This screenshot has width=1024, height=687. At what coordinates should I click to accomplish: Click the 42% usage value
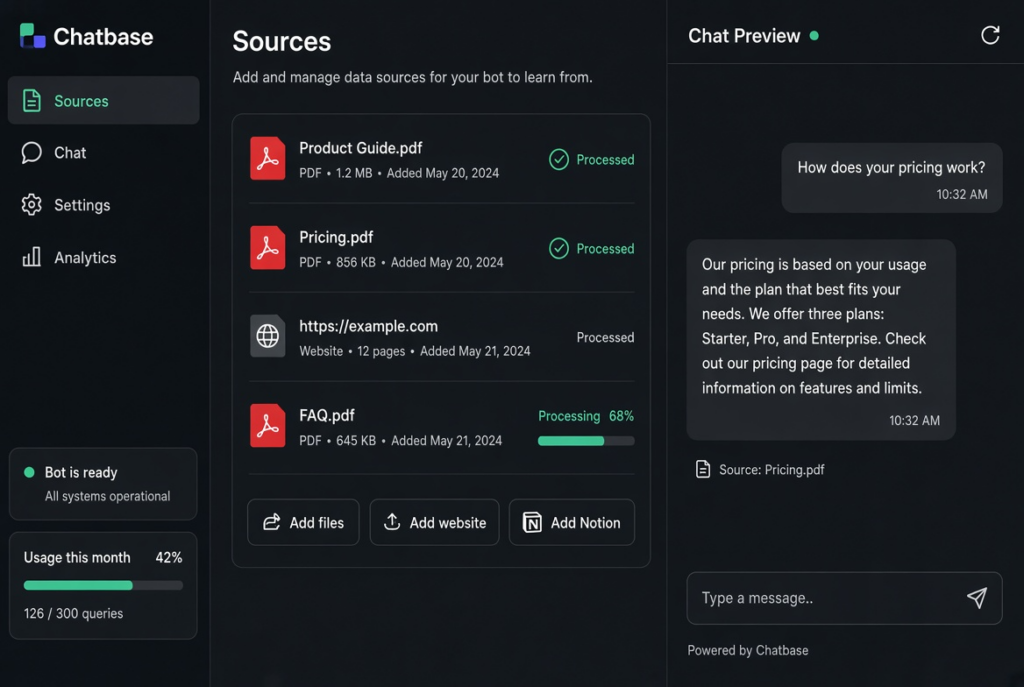tap(168, 557)
